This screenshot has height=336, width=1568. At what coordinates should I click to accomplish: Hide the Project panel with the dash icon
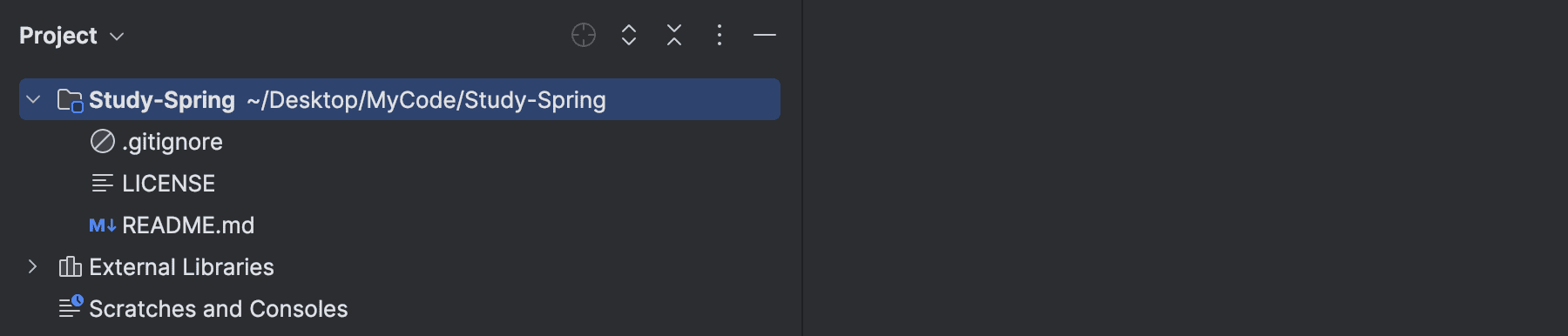[x=765, y=35]
